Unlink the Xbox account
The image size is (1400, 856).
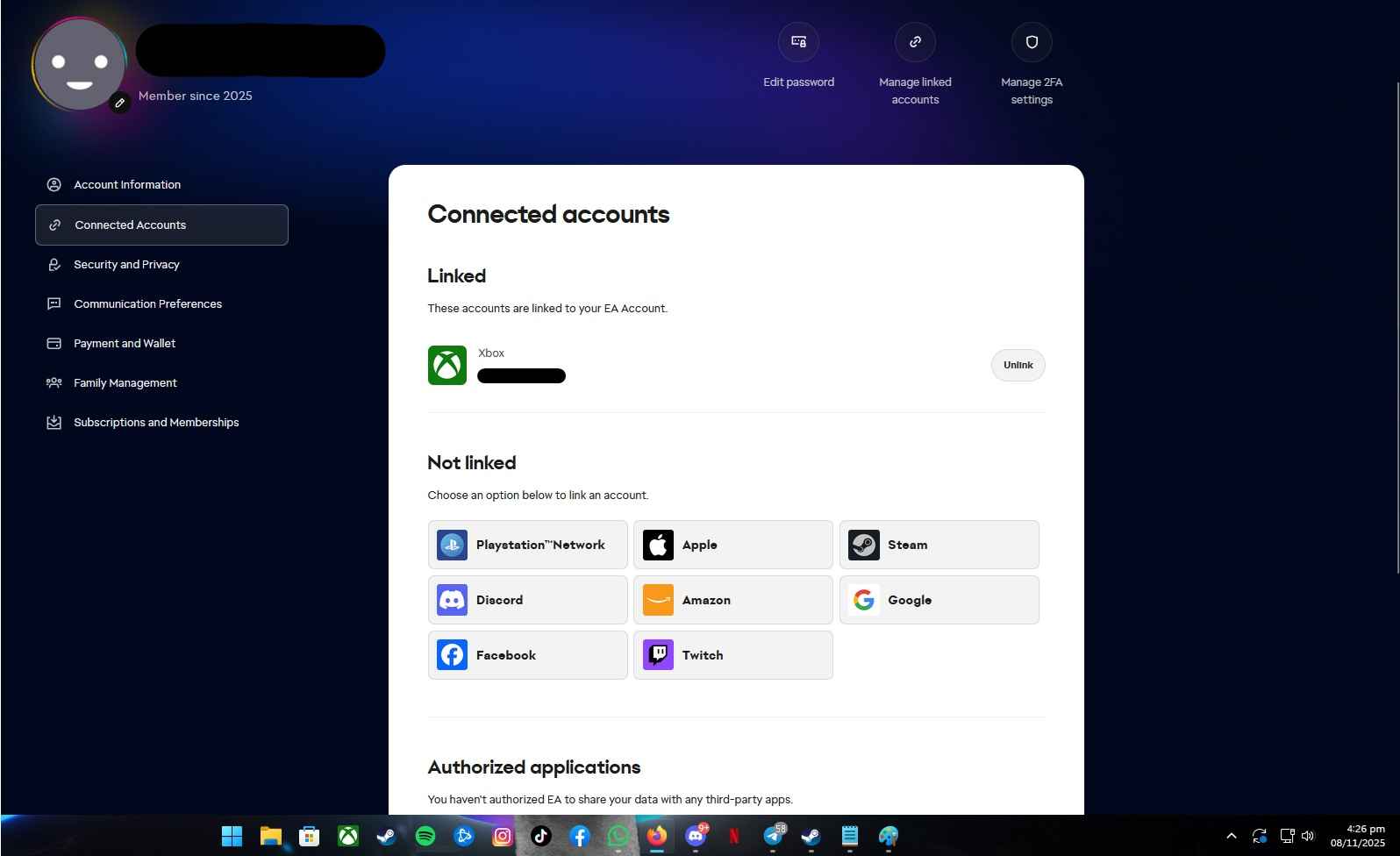pos(1018,365)
